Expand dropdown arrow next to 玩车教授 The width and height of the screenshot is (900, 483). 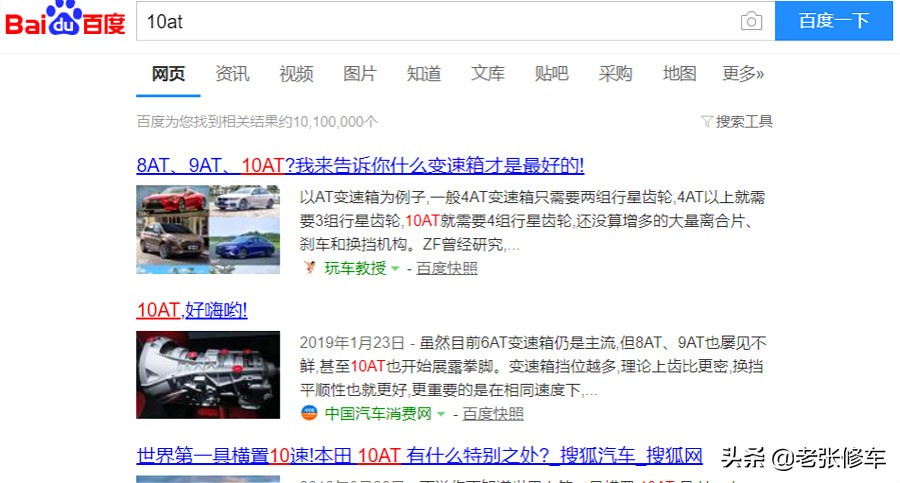coord(395,268)
